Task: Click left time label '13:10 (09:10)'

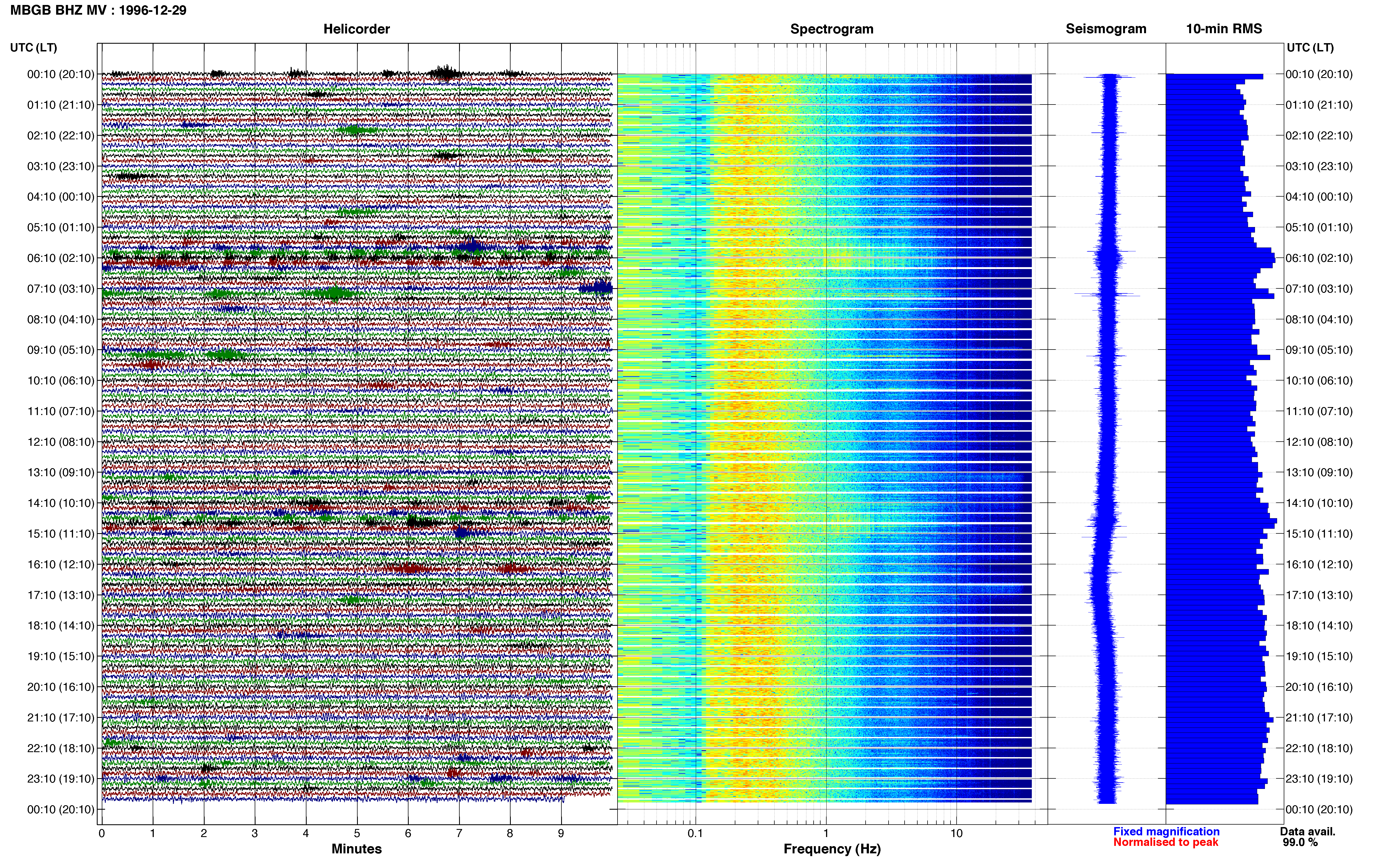Action: [x=61, y=473]
